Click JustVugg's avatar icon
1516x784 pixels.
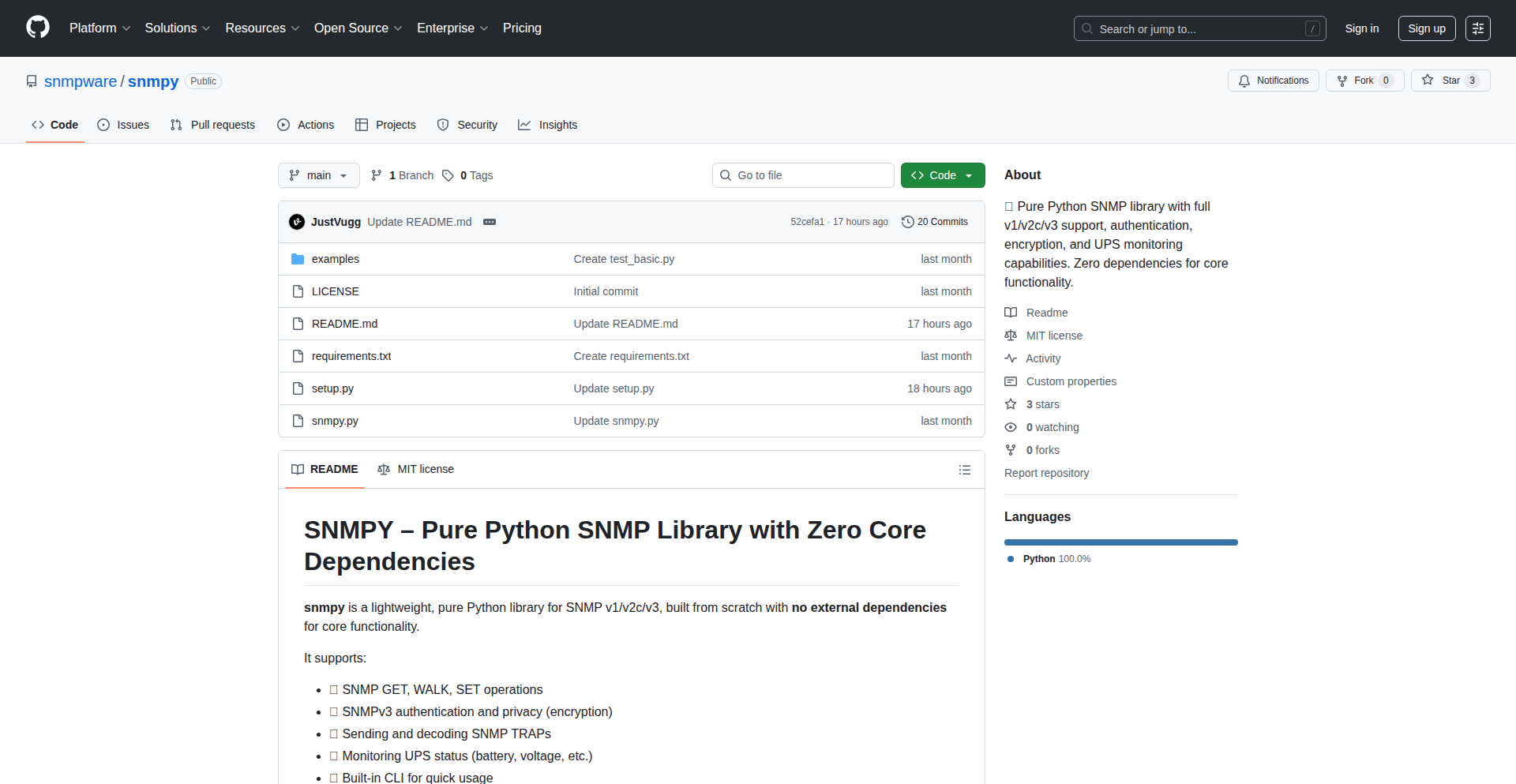coord(297,222)
